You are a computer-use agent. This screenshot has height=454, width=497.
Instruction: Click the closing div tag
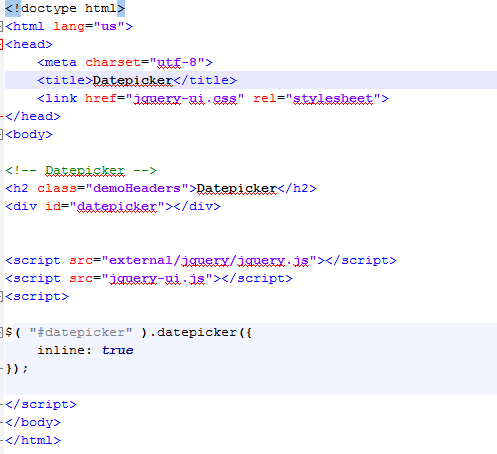click(197, 206)
